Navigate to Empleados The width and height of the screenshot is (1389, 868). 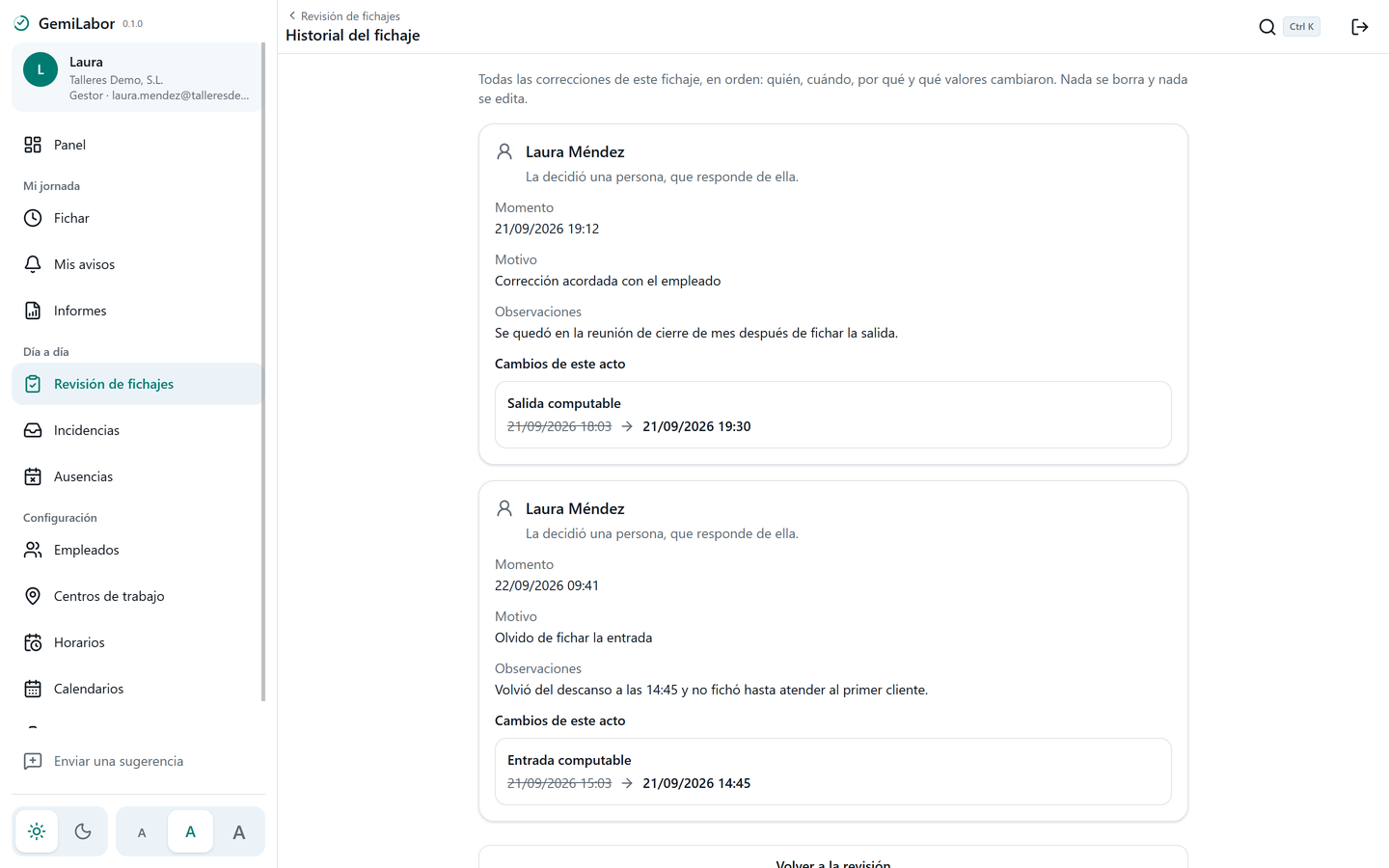137,550
